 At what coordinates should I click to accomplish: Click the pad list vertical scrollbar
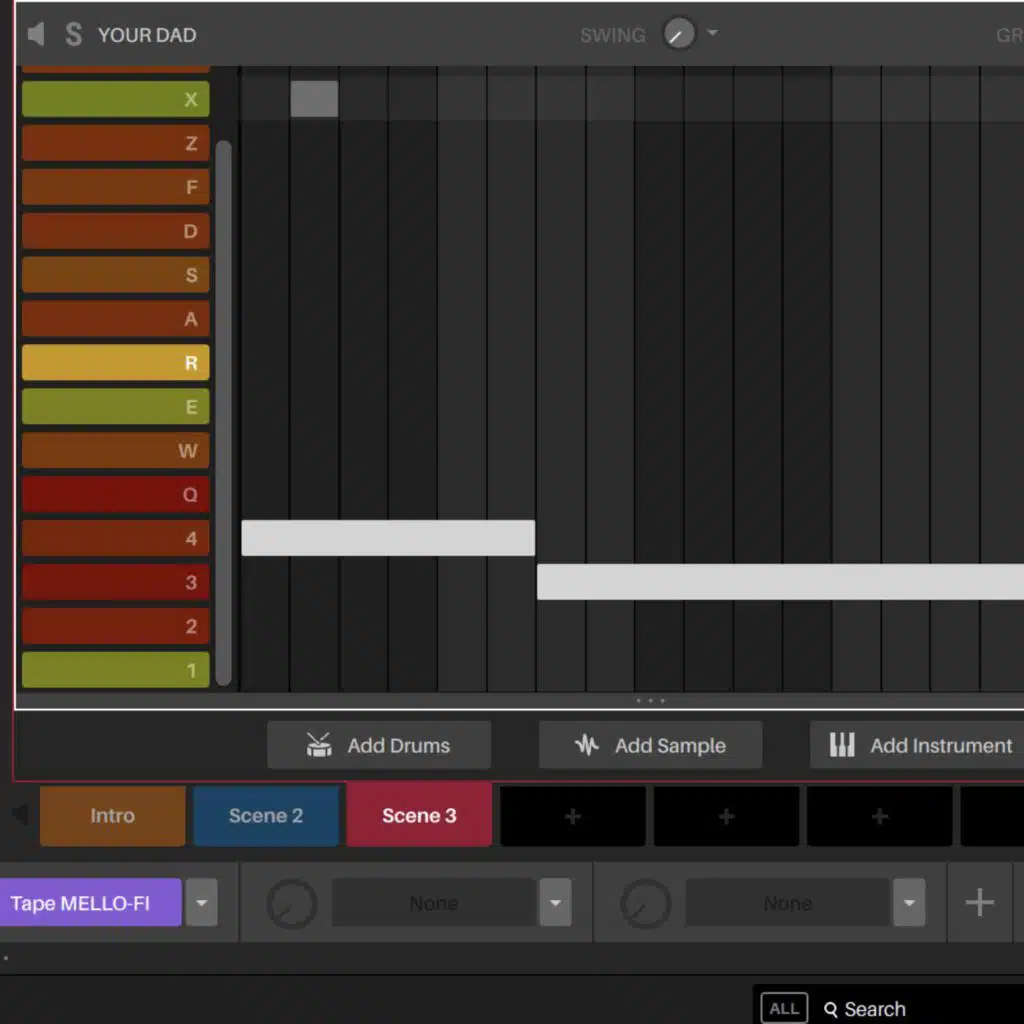point(223,413)
